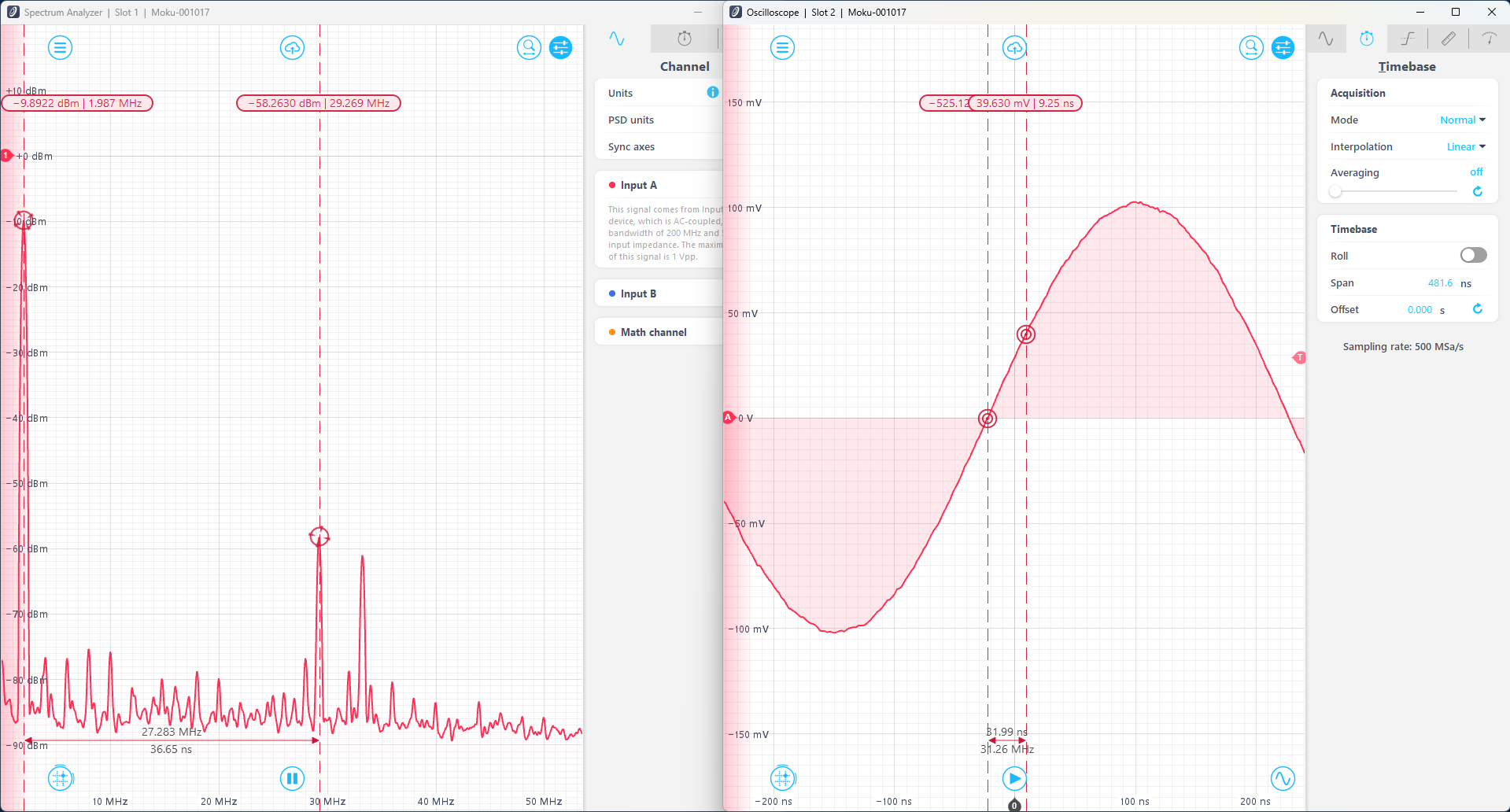Edit the Span value field
Viewport: 1510px width, 812px height.
click(1440, 282)
